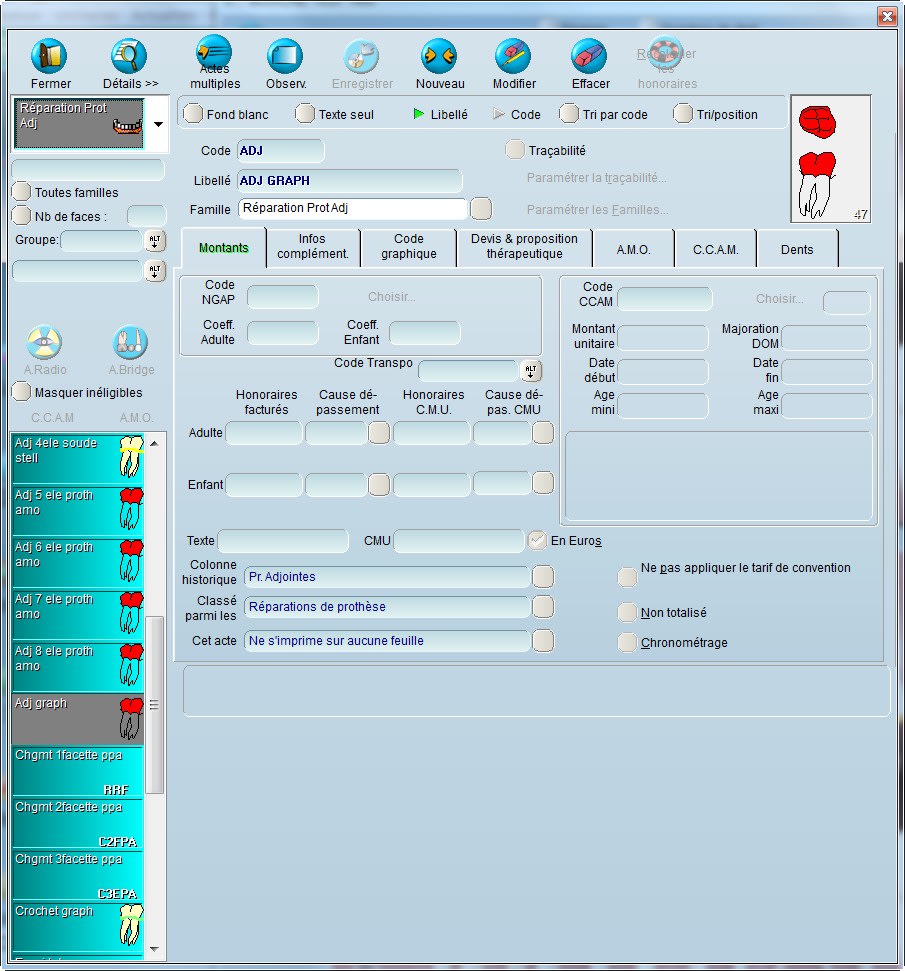
Task: Click the button next to Famille field
Action: pos(481,209)
